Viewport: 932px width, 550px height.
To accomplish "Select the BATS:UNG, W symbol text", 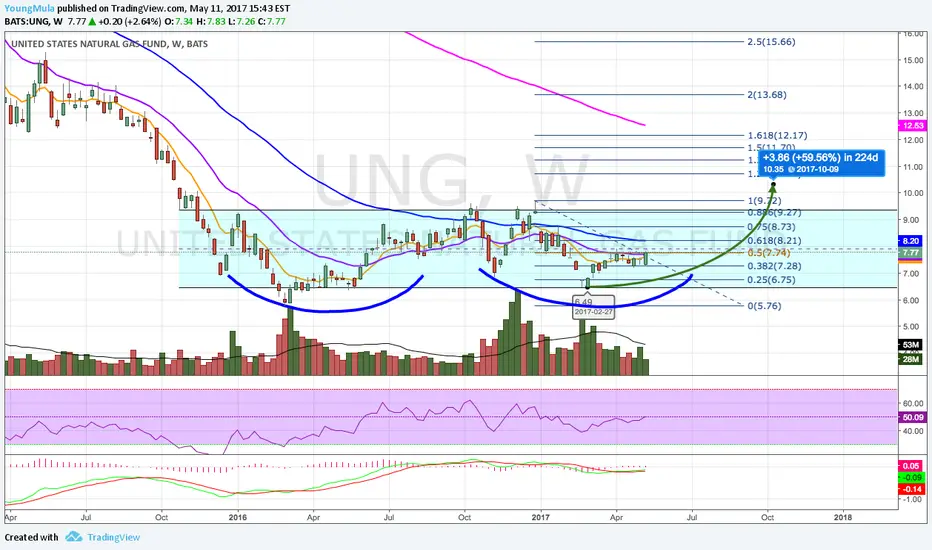I will [34, 21].
